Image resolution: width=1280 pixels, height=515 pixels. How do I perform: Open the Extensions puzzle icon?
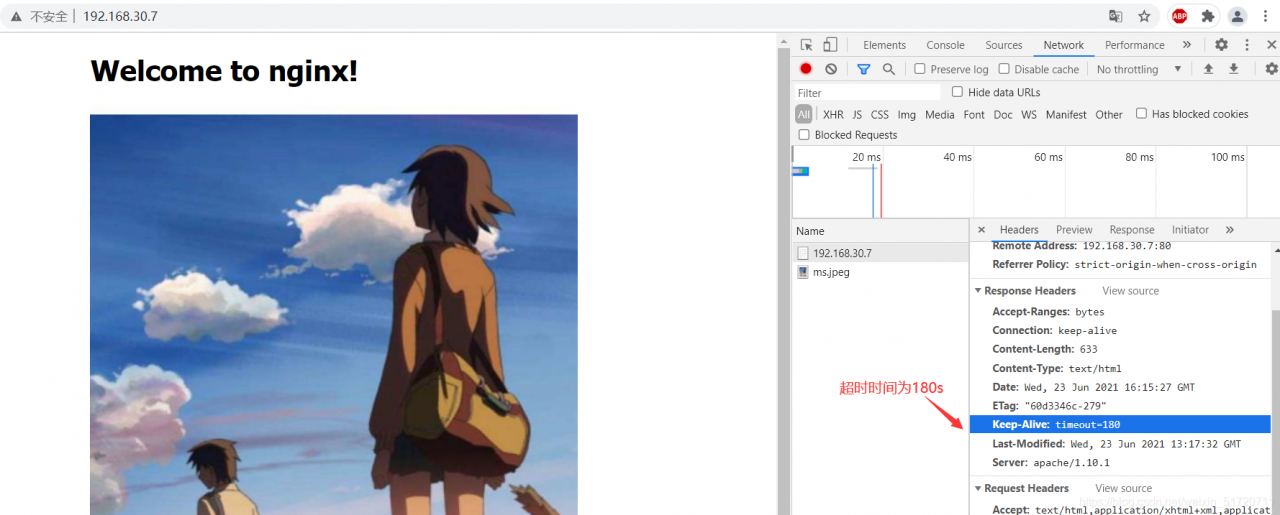[1208, 16]
